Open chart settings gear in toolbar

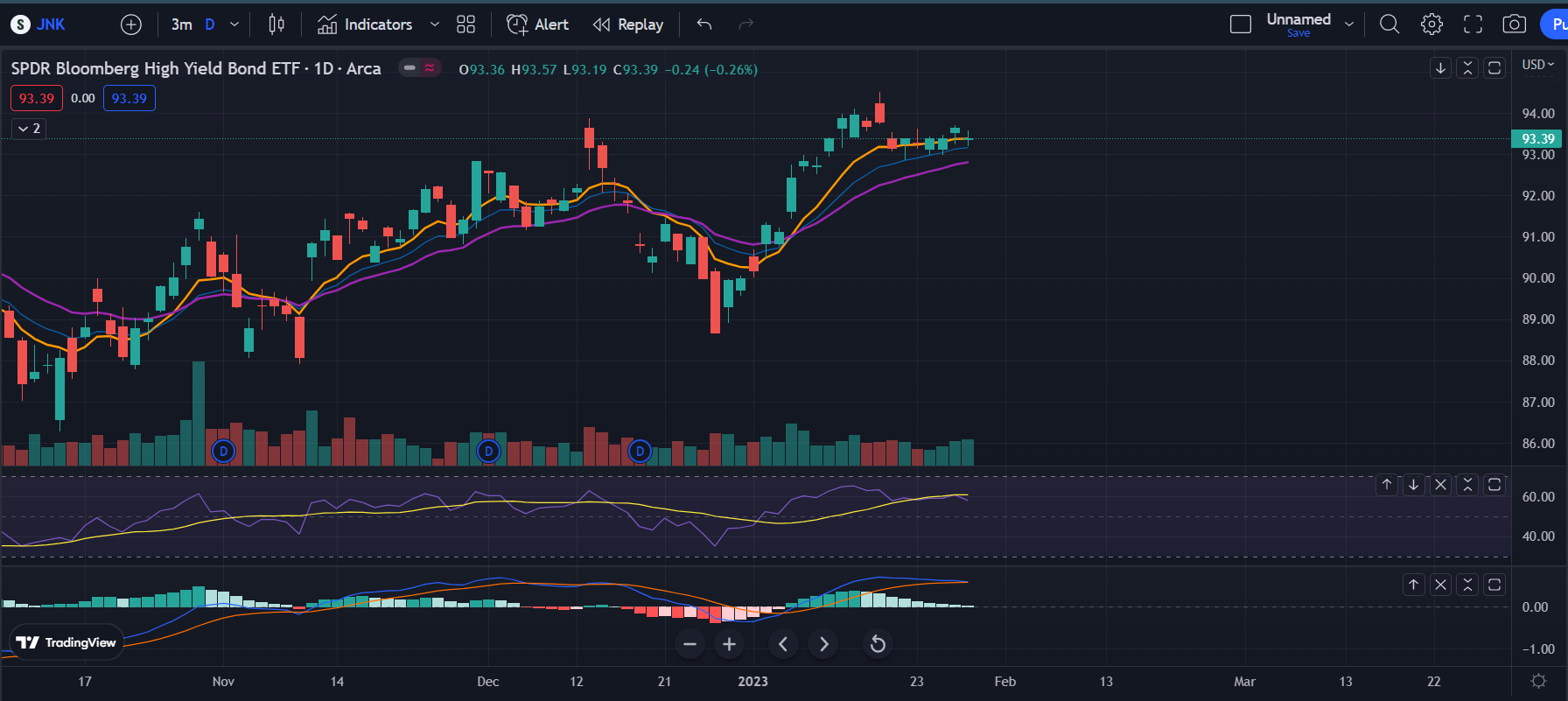pyautogui.click(x=1431, y=25)
